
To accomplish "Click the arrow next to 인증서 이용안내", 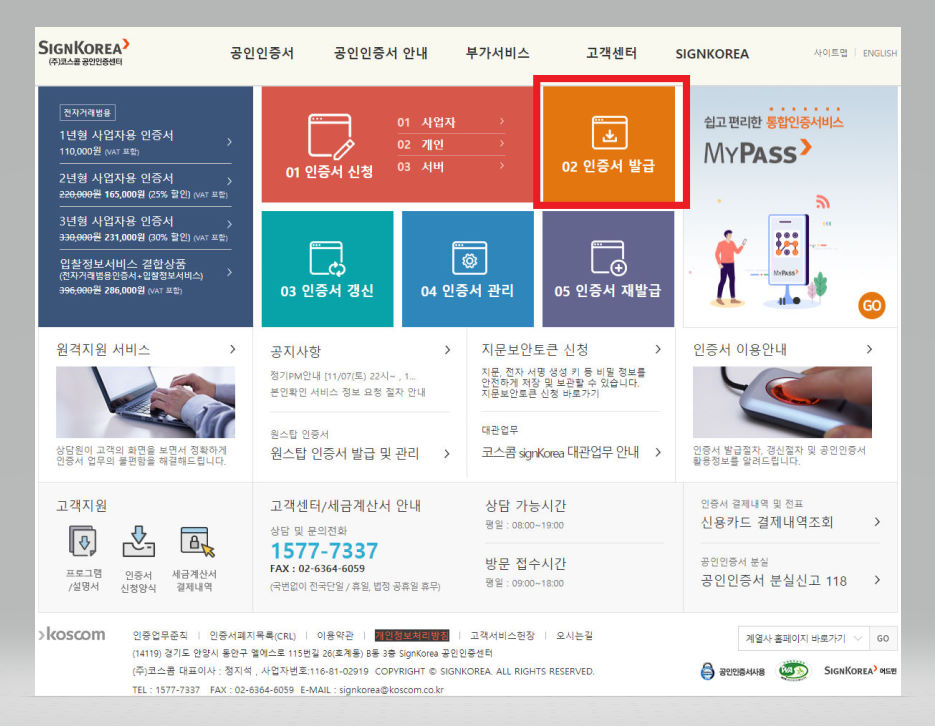I will (x=869, y=349).
